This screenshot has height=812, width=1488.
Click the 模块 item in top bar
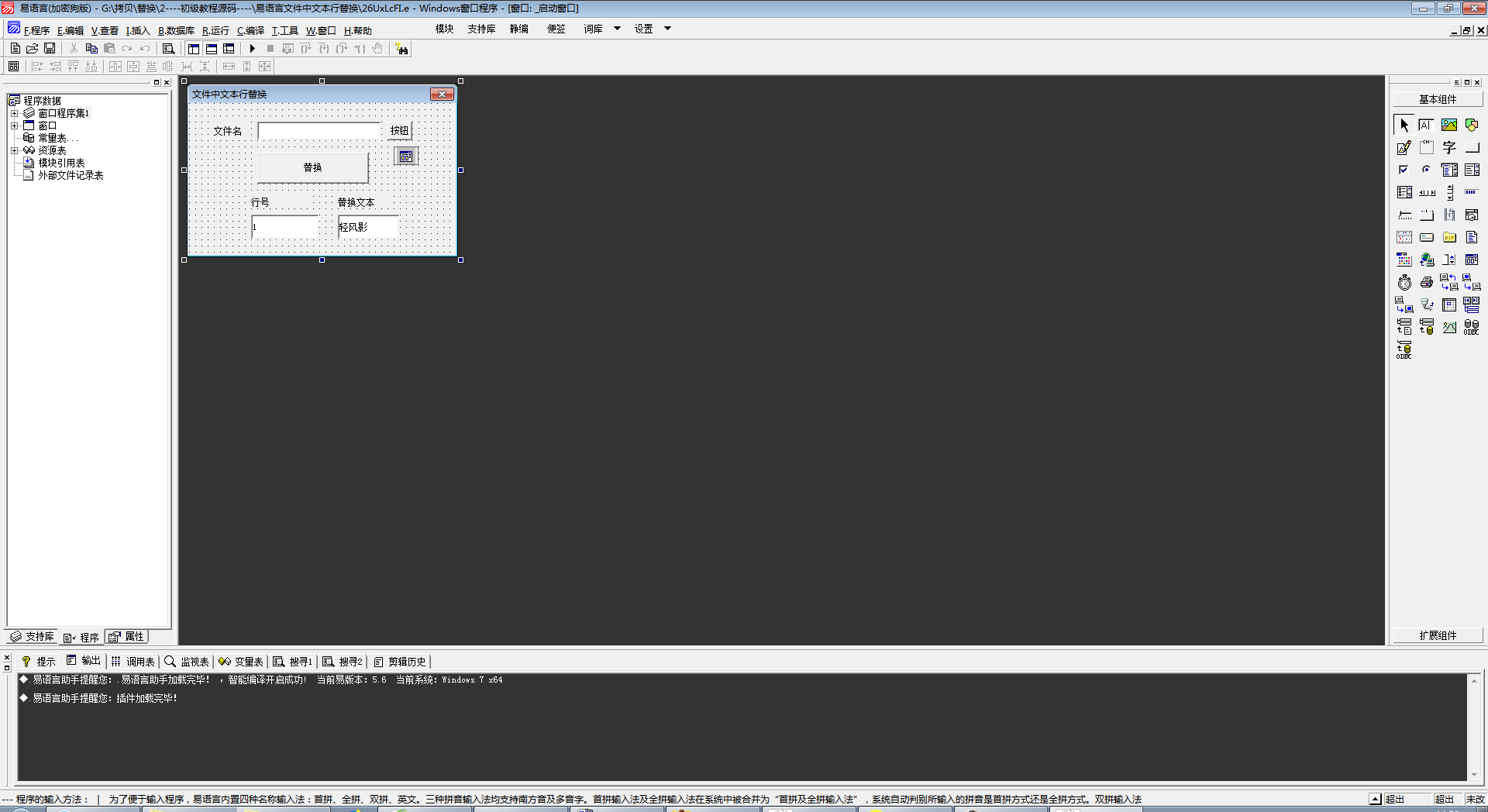point(444,29)
